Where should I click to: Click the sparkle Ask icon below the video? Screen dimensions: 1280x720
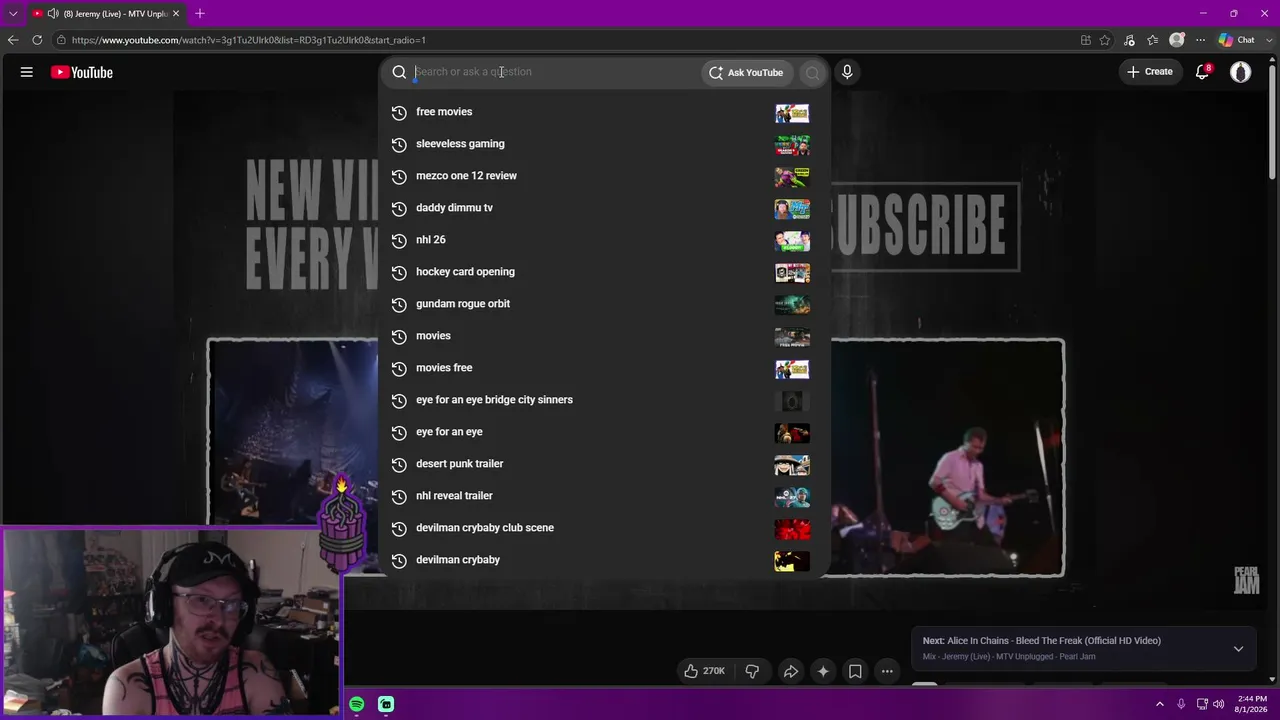[x=823, y=671]
